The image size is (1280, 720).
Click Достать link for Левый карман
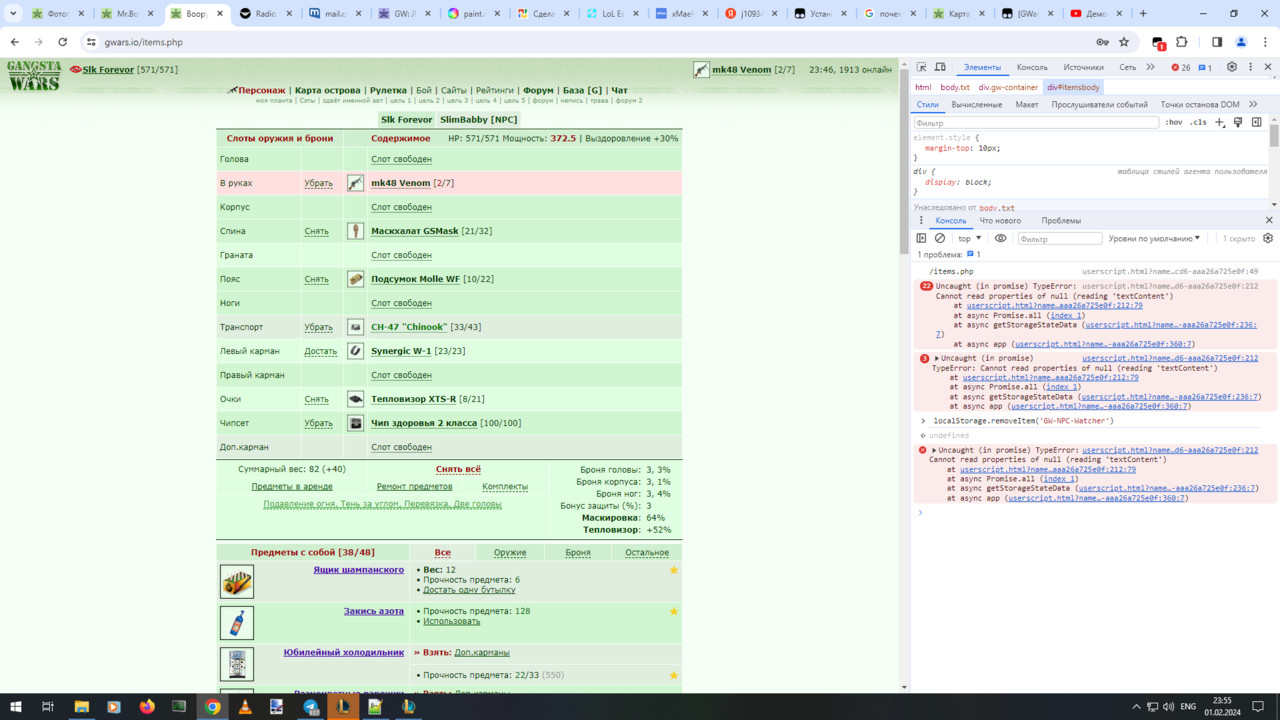pos(318,351)
